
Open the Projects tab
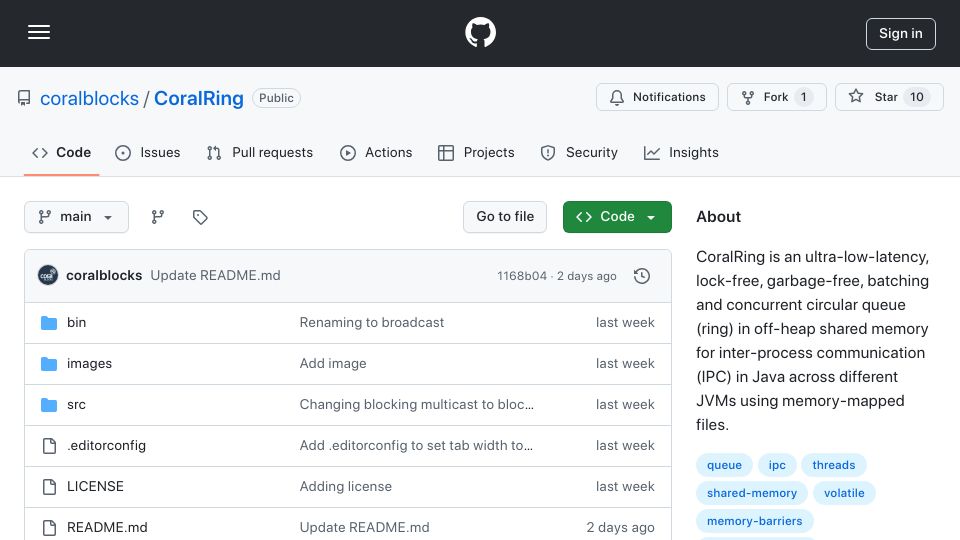click(476, 152)
